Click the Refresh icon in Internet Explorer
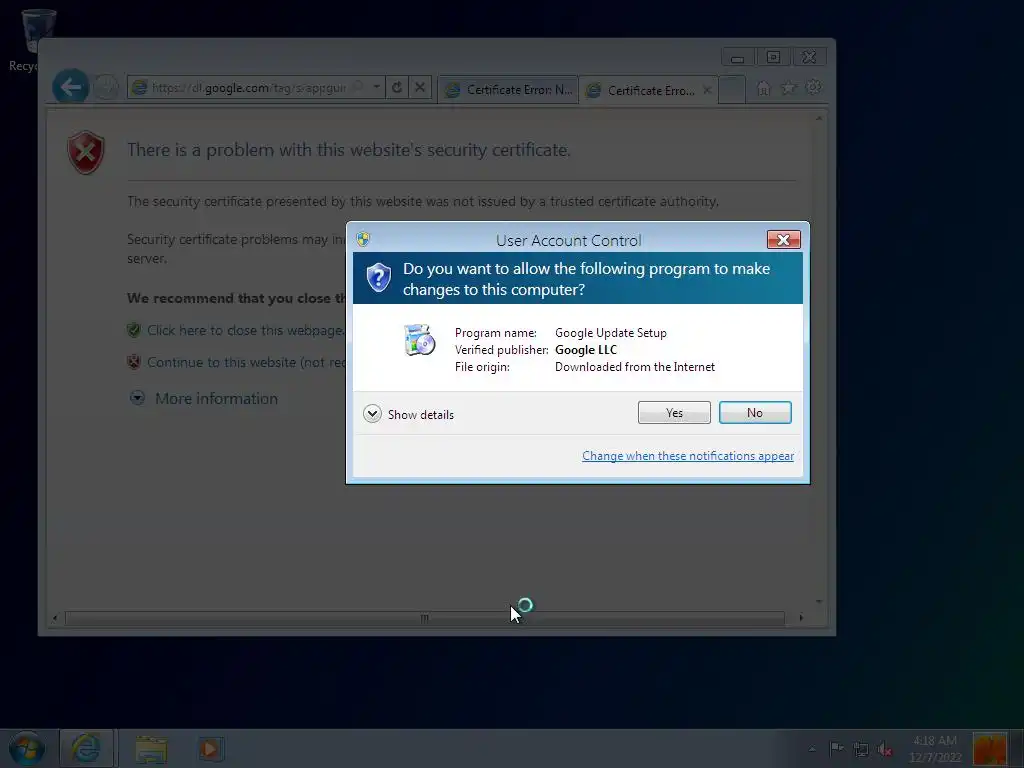Image resolution: width=1024 pixels, height=768 pixels. (397, 87)
